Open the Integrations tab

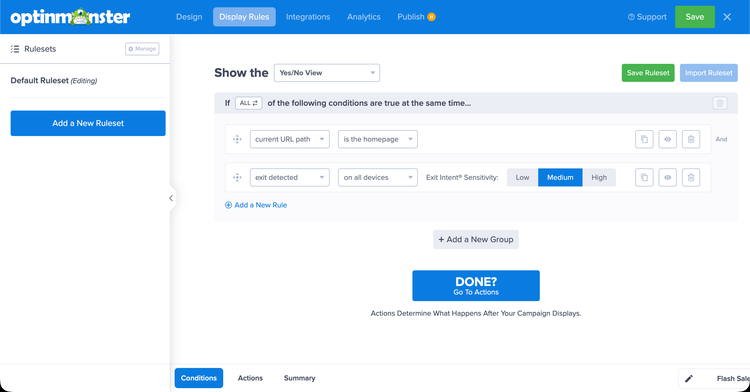click(308, 17)
